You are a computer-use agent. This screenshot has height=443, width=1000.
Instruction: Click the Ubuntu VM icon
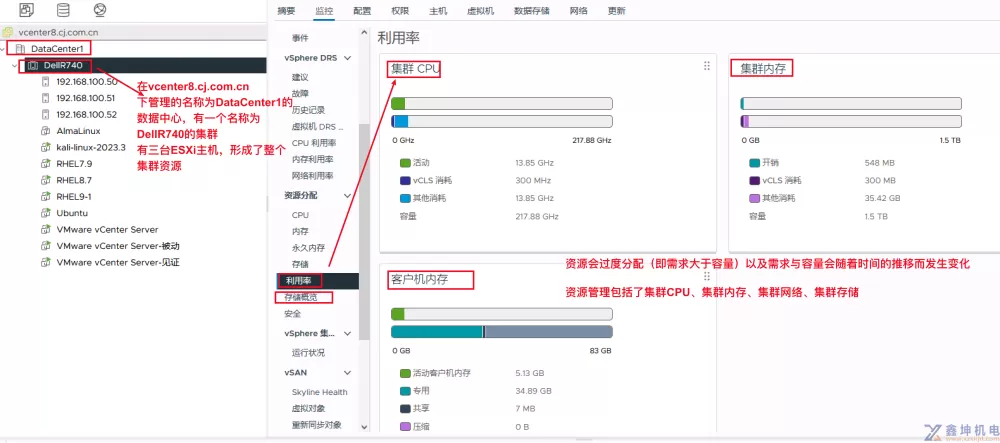pyautogui.click(x=45, y=213)
